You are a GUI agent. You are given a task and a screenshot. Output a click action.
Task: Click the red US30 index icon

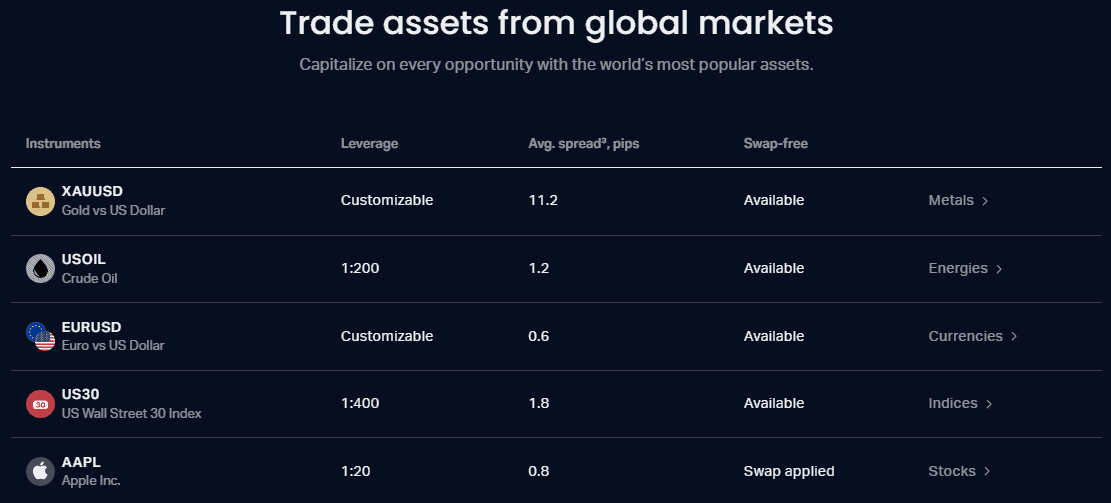coord(40,404)
